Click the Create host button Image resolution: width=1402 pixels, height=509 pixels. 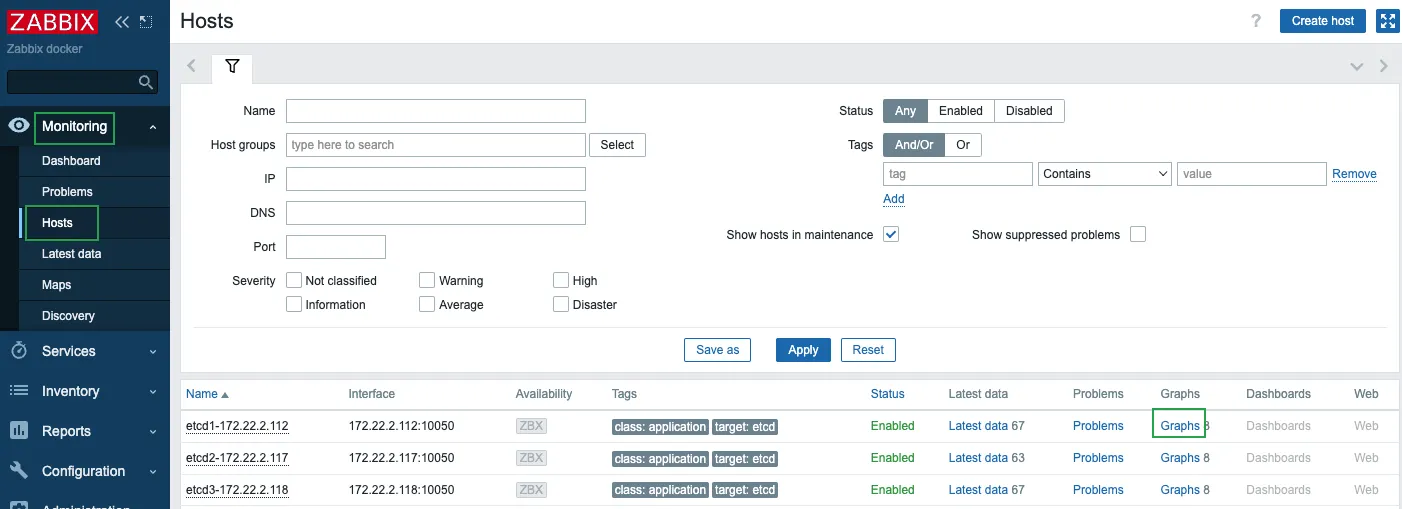tap(1322, 21)
